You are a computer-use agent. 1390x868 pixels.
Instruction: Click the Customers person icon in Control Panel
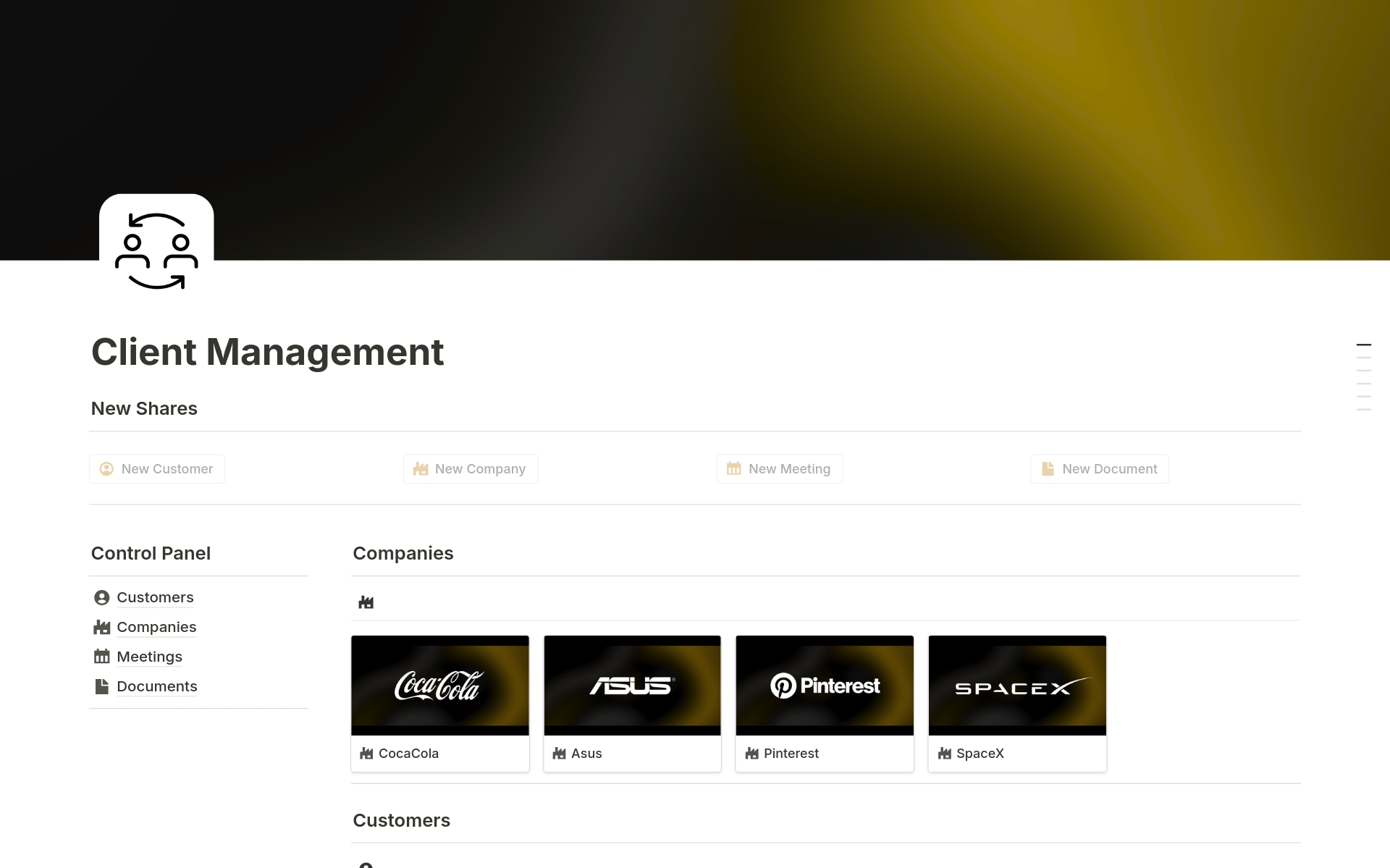(101, 597)
